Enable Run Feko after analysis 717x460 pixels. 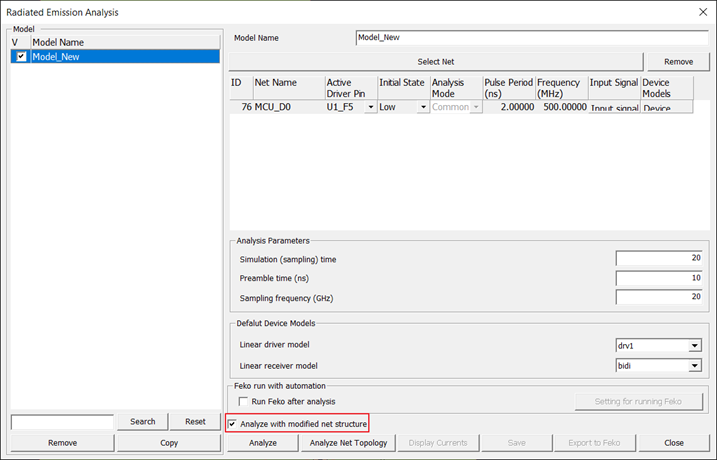click(x=245, y=401)
